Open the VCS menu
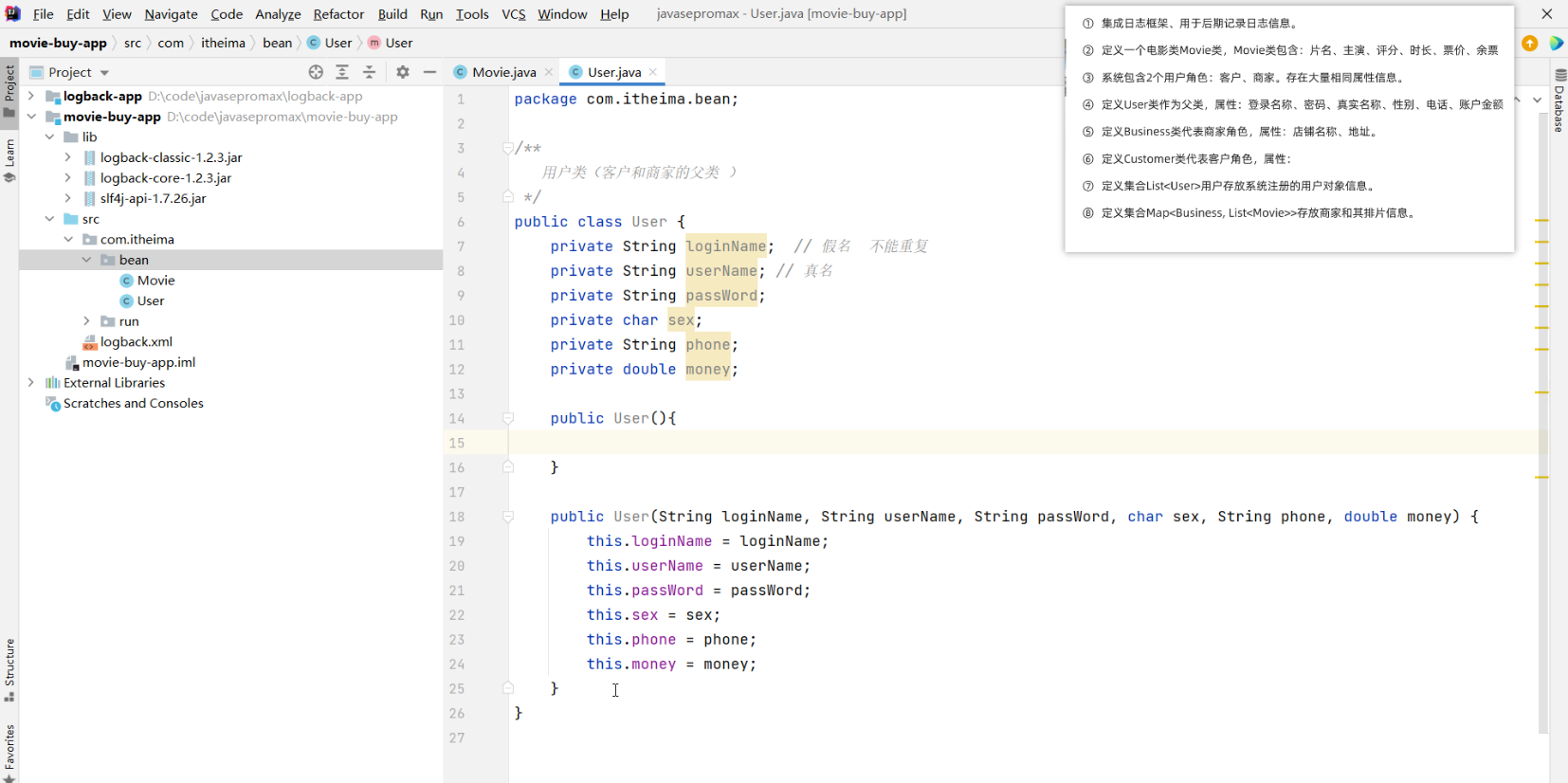 click(514, 14)
